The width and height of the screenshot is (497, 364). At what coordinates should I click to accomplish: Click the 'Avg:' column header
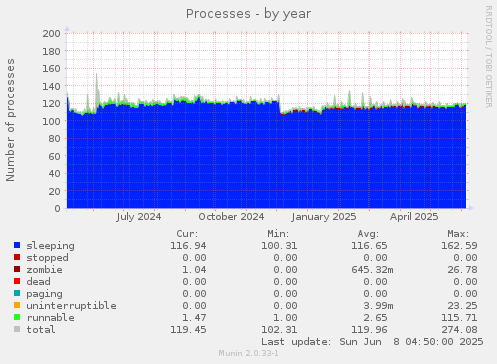[x=368, y=234]
